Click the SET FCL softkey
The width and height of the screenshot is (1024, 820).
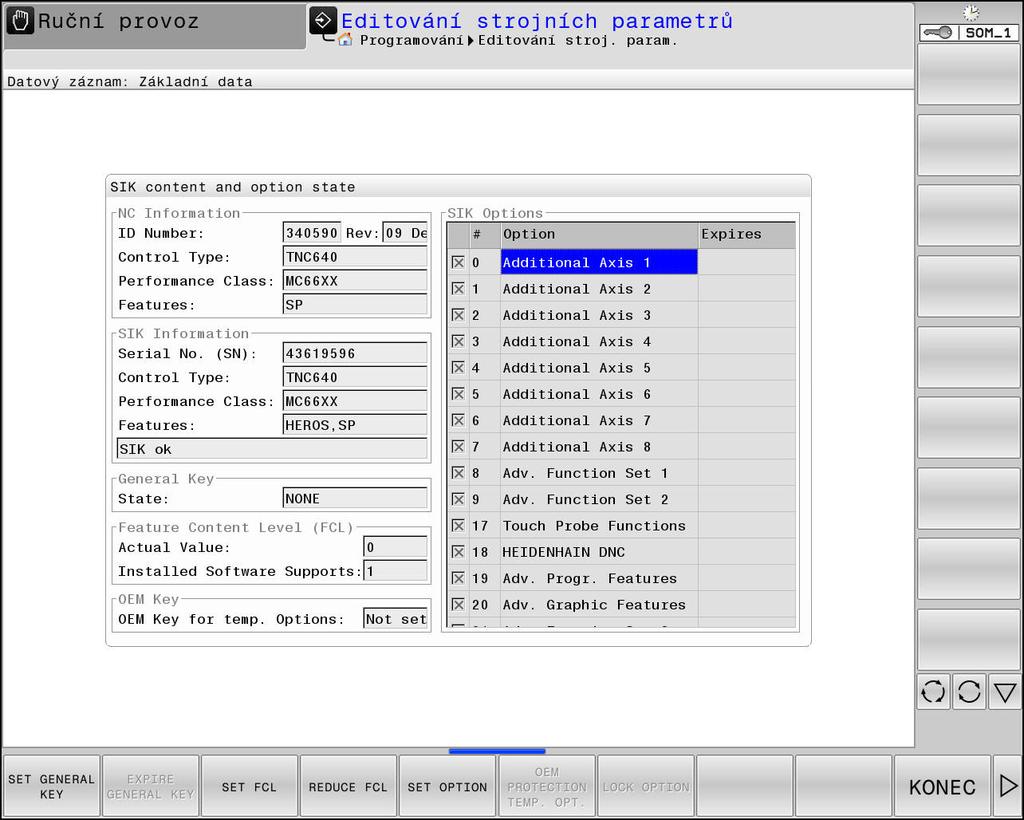coord(249,786)
